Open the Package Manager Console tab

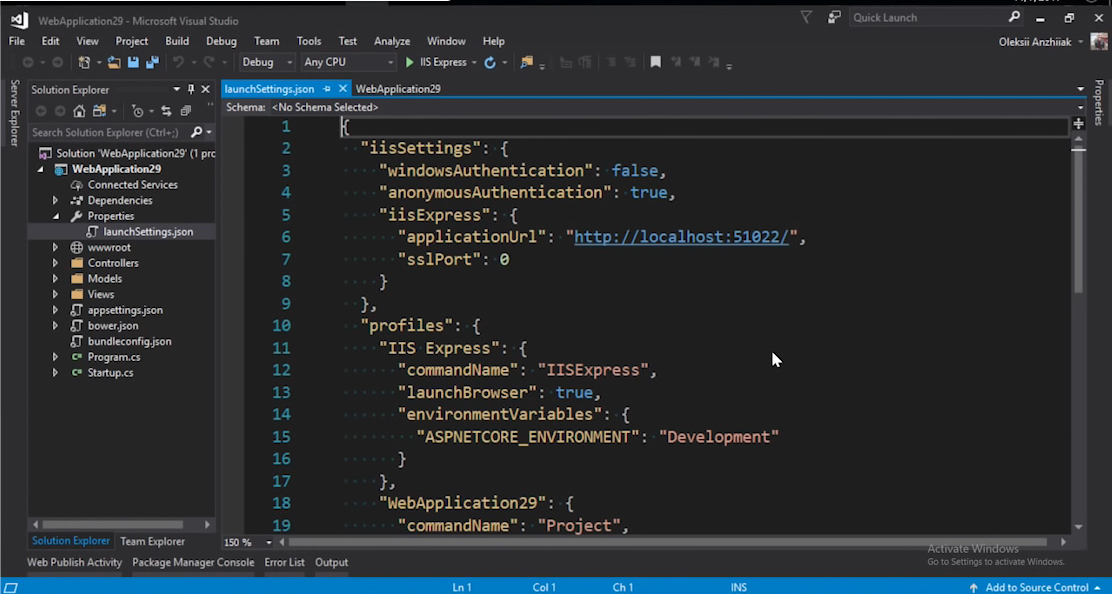tap(193, 562)
